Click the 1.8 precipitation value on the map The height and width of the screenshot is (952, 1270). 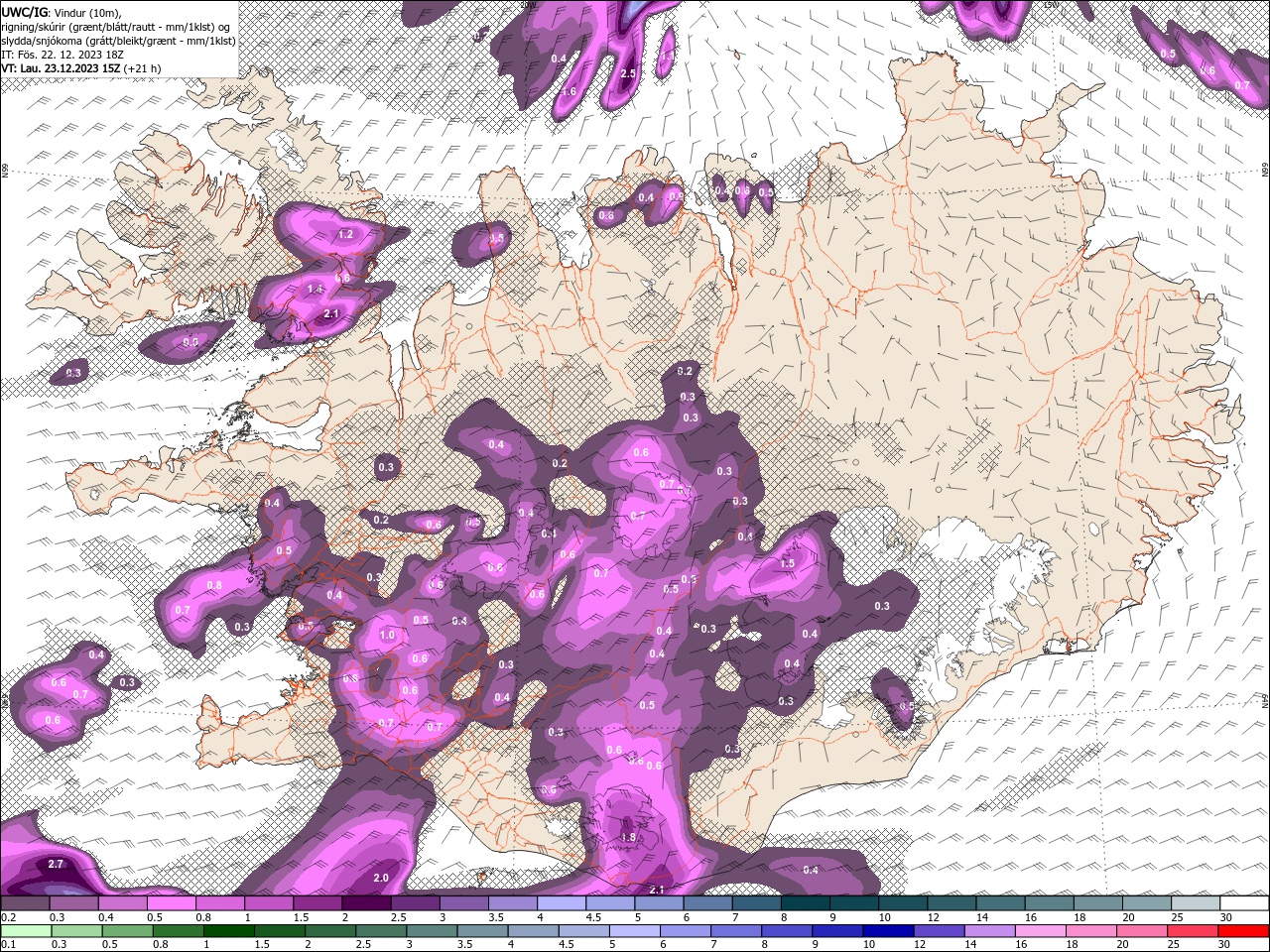click(628, 837)
